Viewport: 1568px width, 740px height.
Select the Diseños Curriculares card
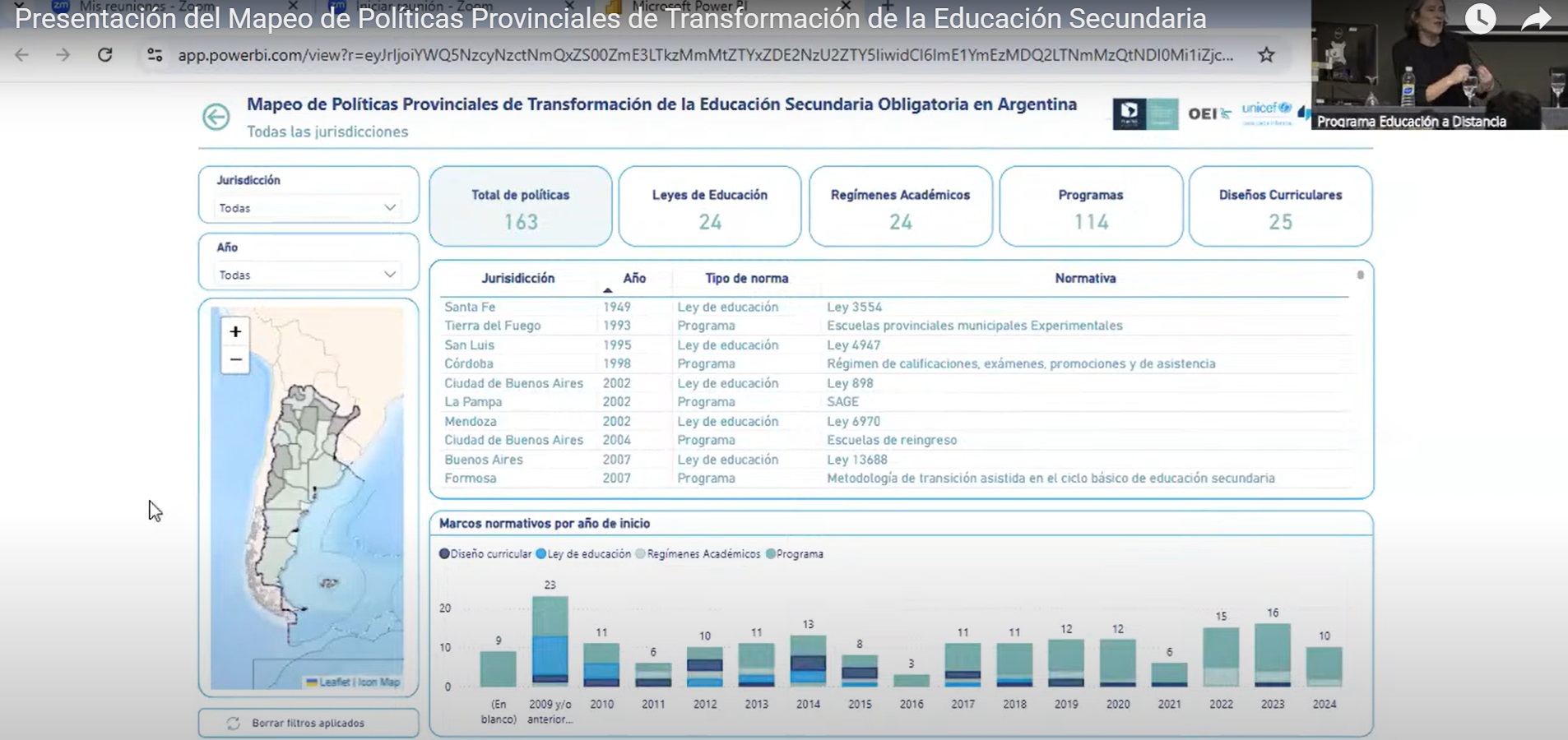(x=1280, y=206)
